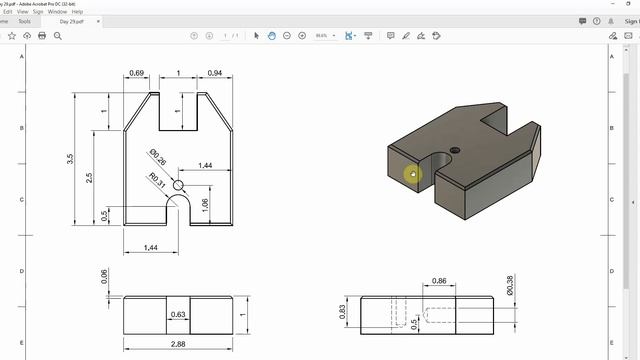Open the Sign document pen tool
The width and height of the screenshot is (640, 360).
(421, 36)
